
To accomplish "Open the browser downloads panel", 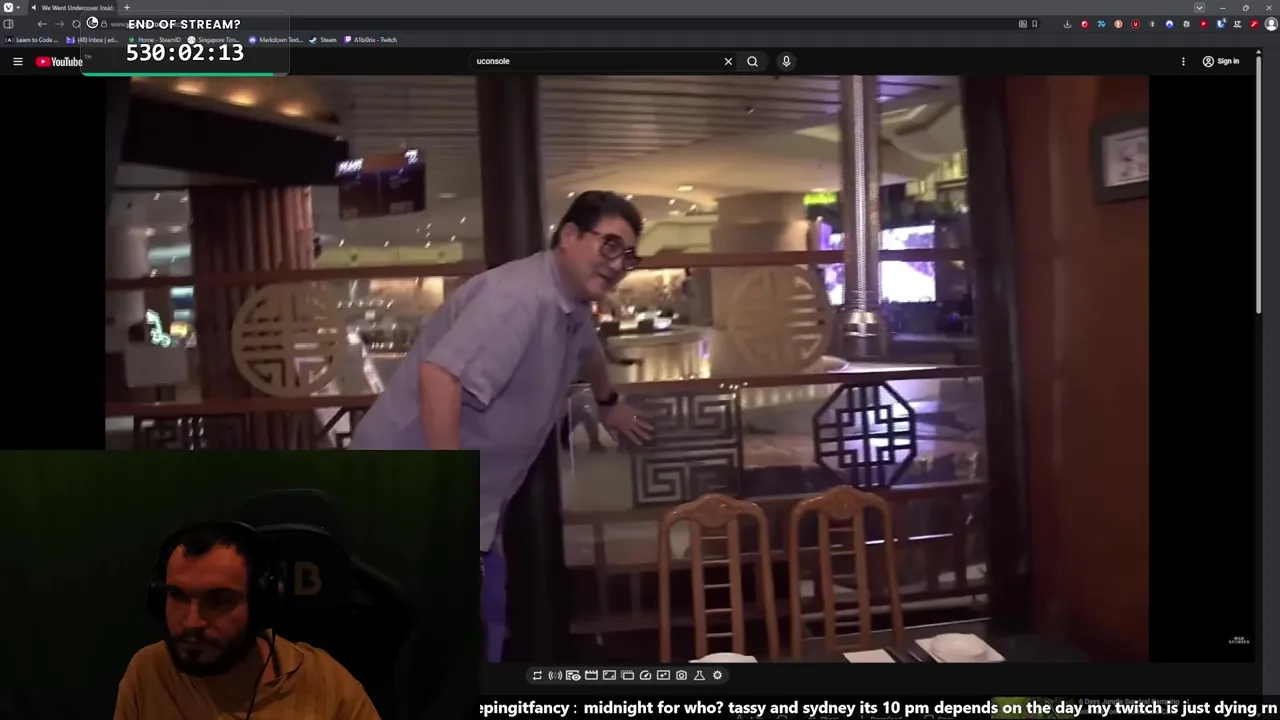I will (x=1067, y=24).
